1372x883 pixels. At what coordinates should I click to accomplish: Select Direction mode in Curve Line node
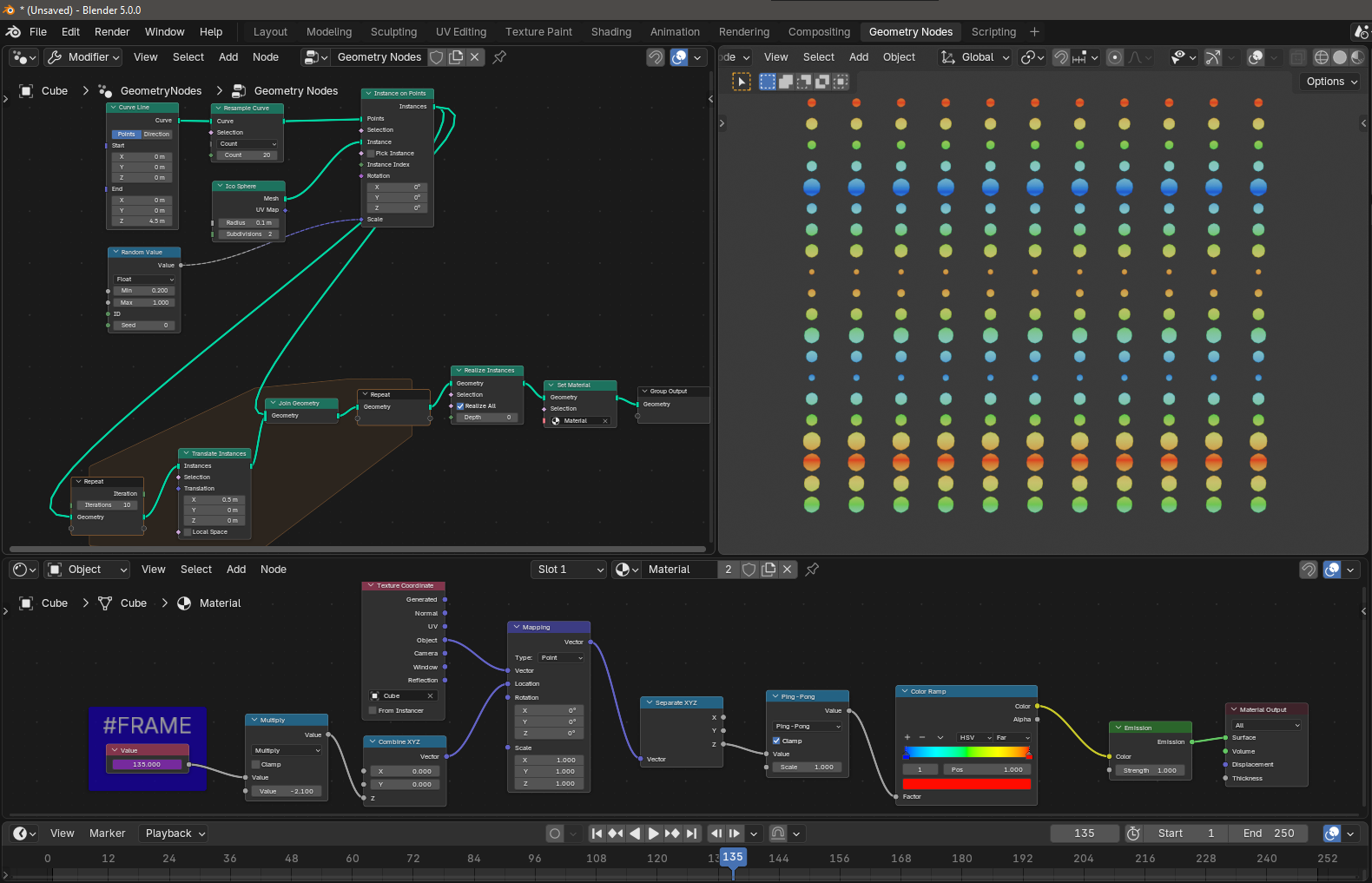157,135
